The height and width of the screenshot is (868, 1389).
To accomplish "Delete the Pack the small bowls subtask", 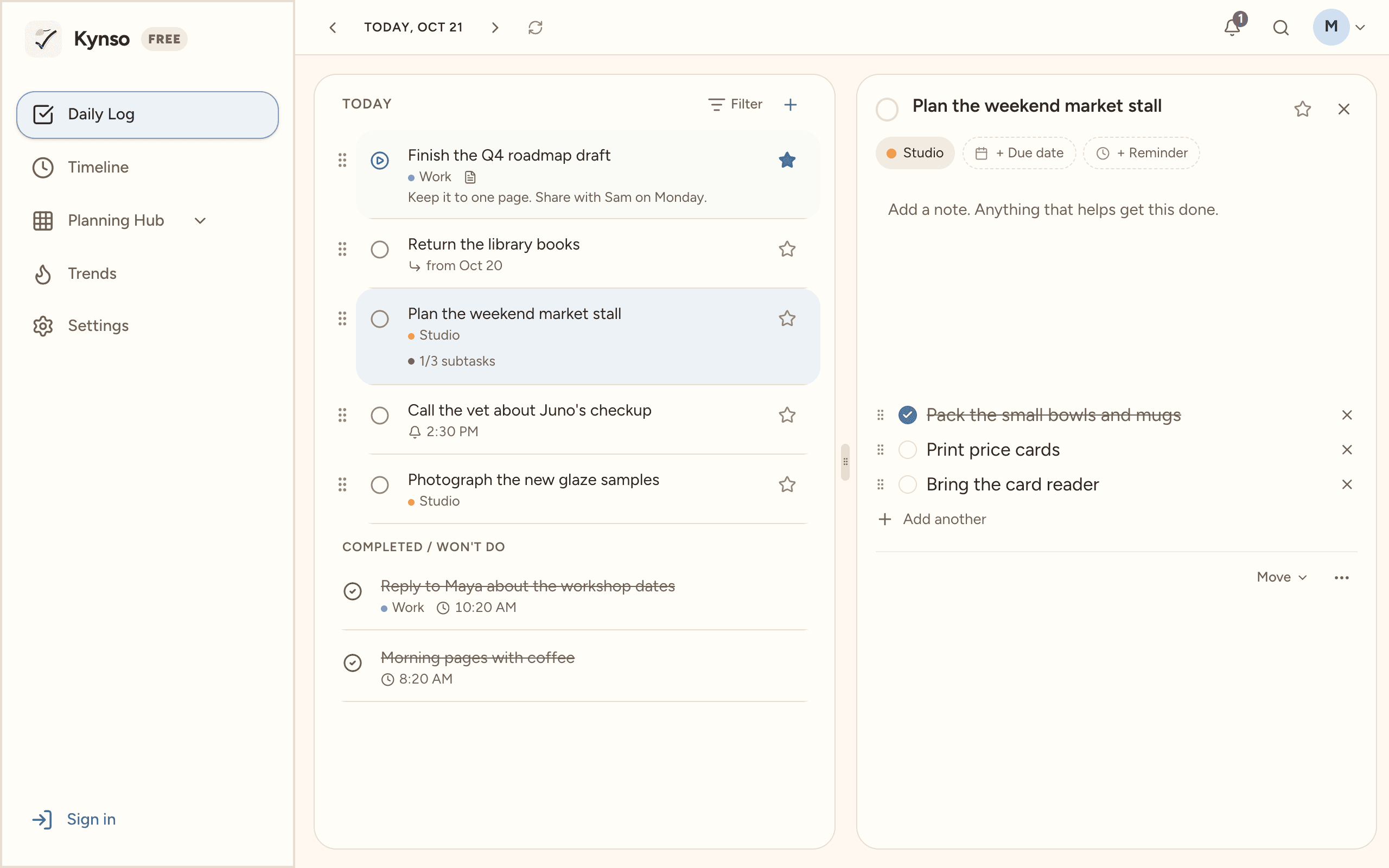I will pyautogui.click(x=1347, y=415).
